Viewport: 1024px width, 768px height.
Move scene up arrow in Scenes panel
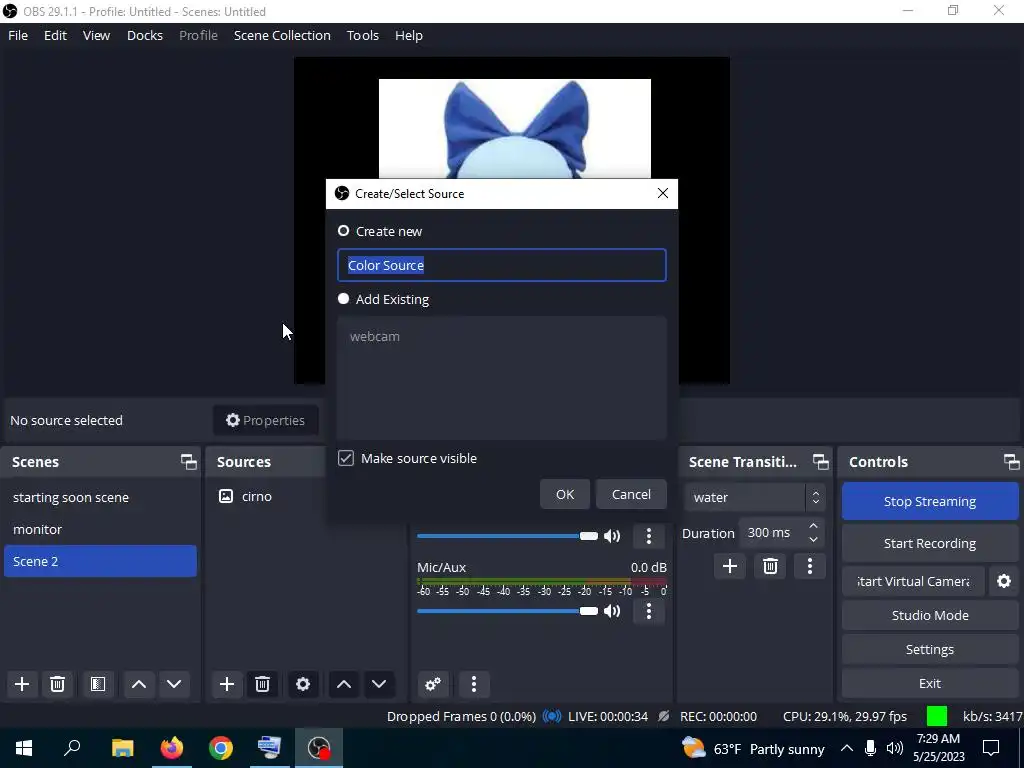coord(138,684)
